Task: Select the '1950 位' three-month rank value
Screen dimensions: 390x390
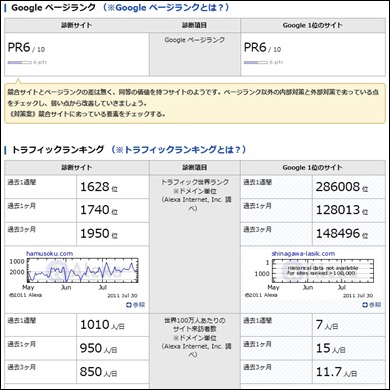Action: (x=99, y=234)
